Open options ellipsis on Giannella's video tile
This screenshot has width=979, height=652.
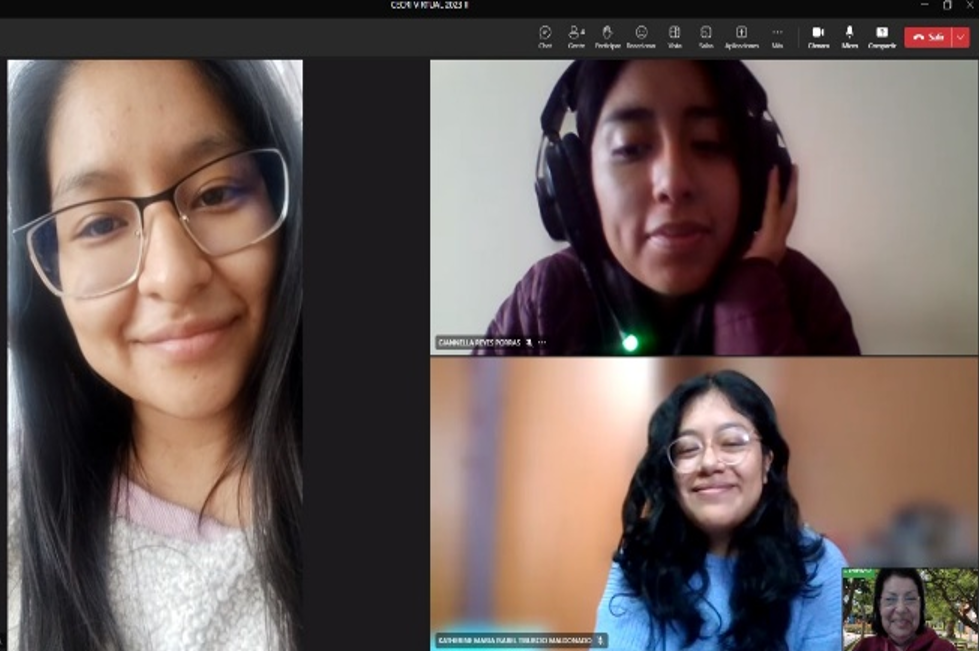coord(543,343)
